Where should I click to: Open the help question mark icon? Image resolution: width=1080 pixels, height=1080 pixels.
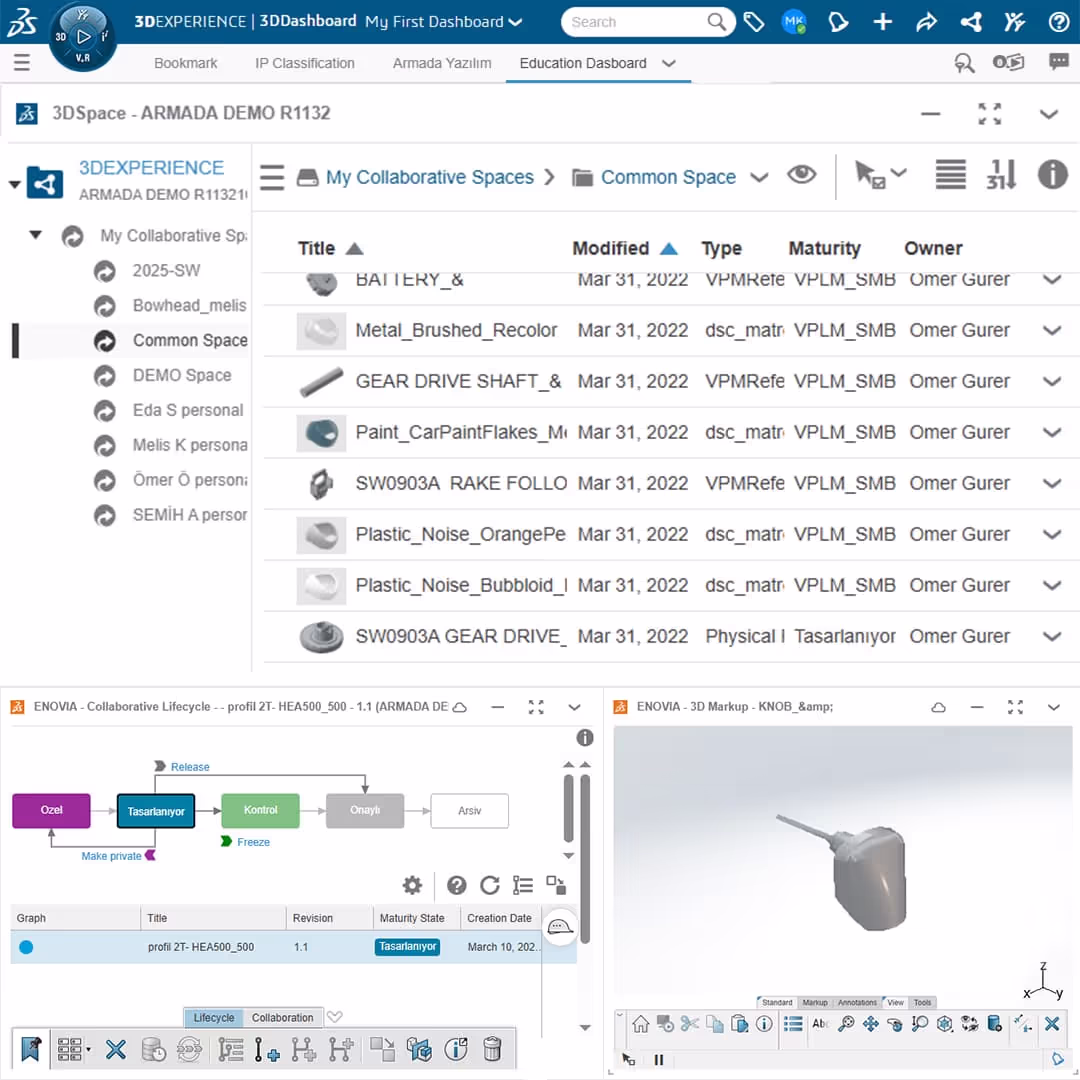coord(1059,22)
